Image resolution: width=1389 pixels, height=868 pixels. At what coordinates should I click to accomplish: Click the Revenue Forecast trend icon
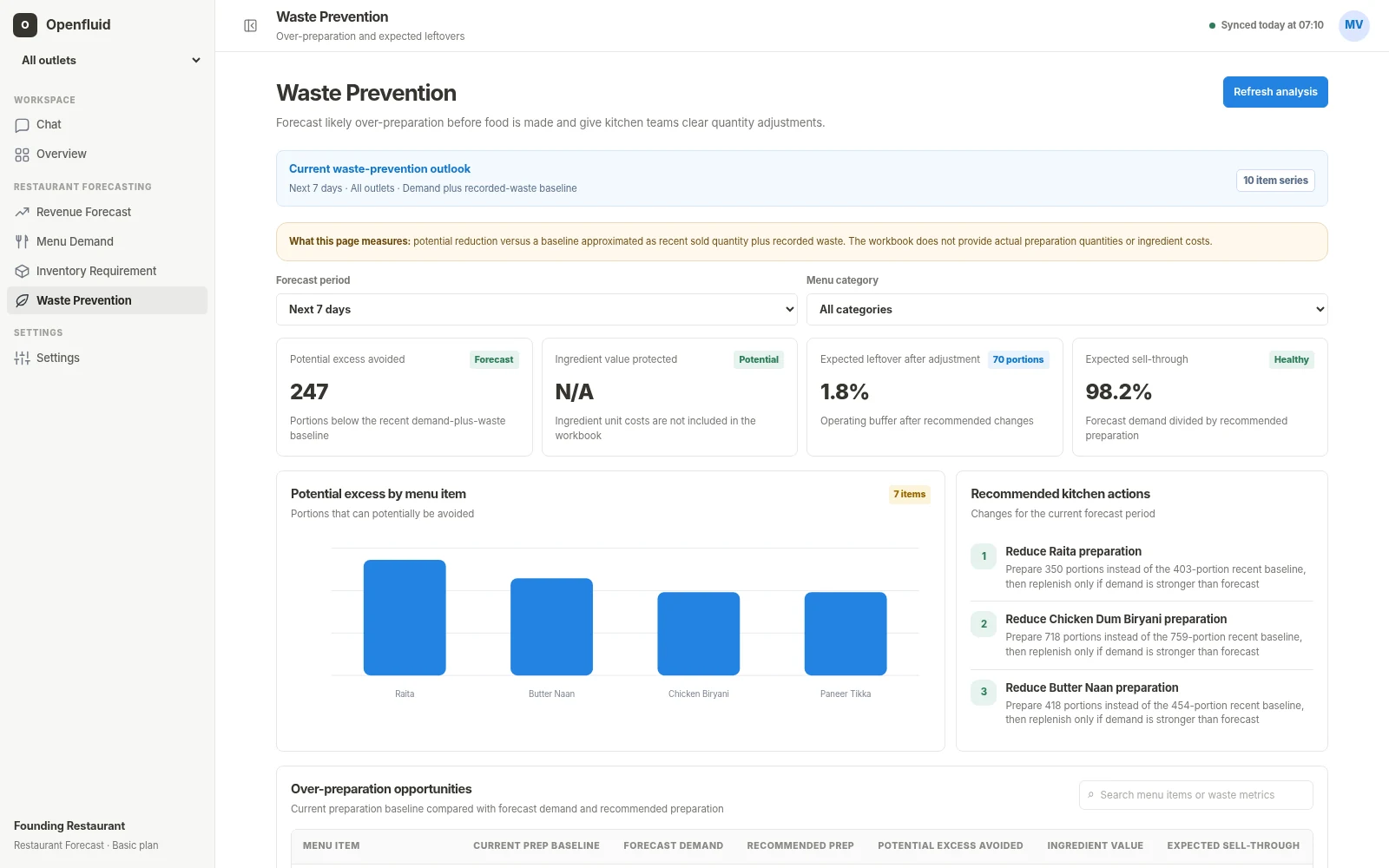pos(23,213)
